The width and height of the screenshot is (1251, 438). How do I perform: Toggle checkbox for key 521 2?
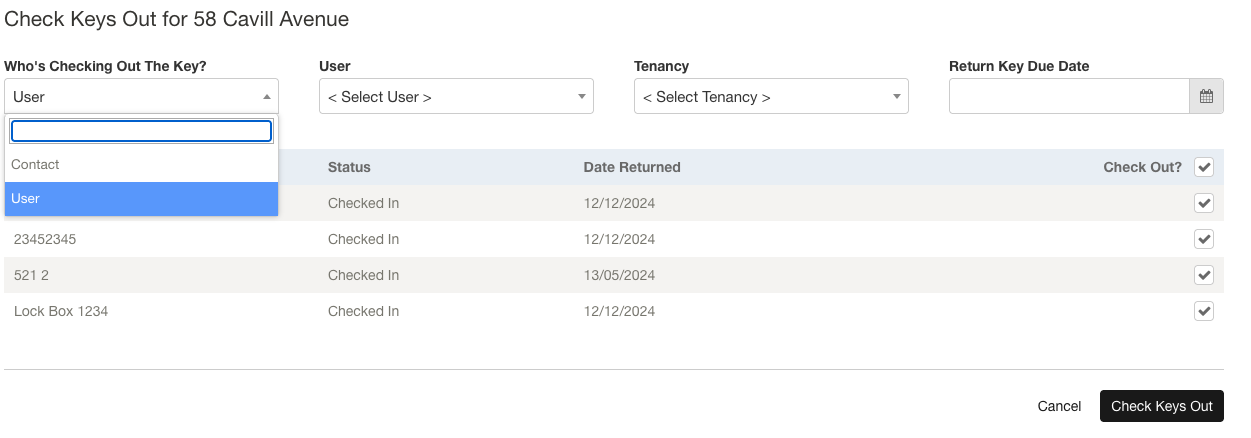[1204, 275]
